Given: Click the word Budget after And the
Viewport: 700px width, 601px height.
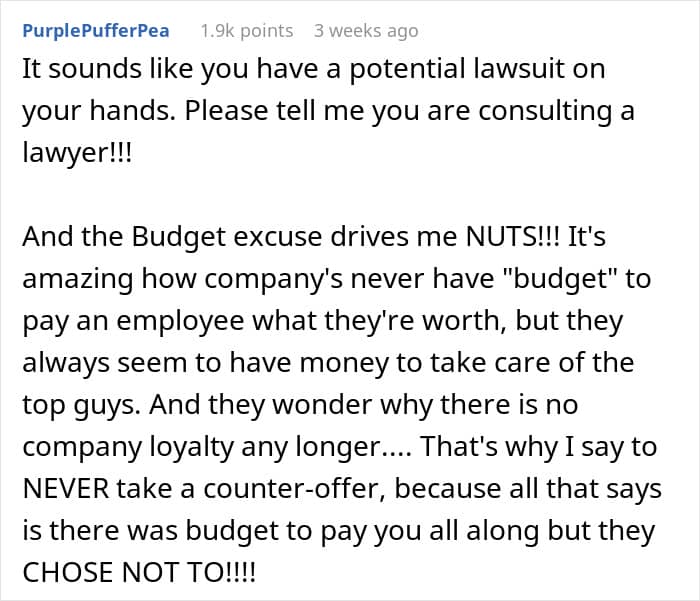Looking at the screenshot, I should pos(179,237).
